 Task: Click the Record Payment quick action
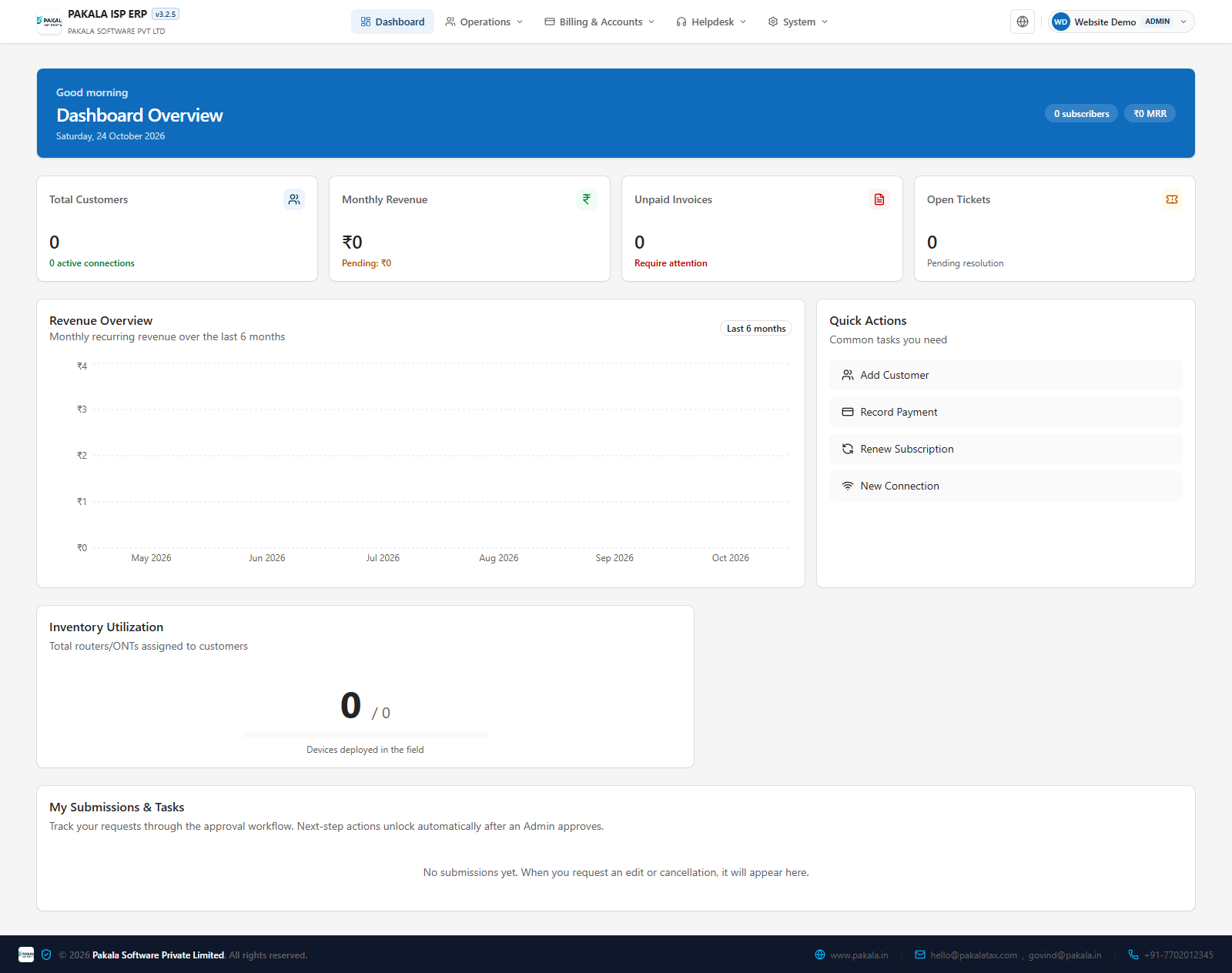click(x=1006, y=412)
